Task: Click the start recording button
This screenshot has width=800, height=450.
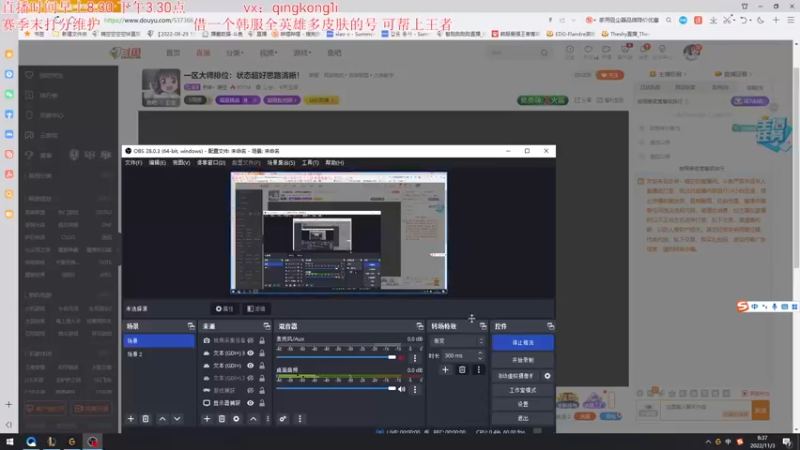Action: (523, 360)
